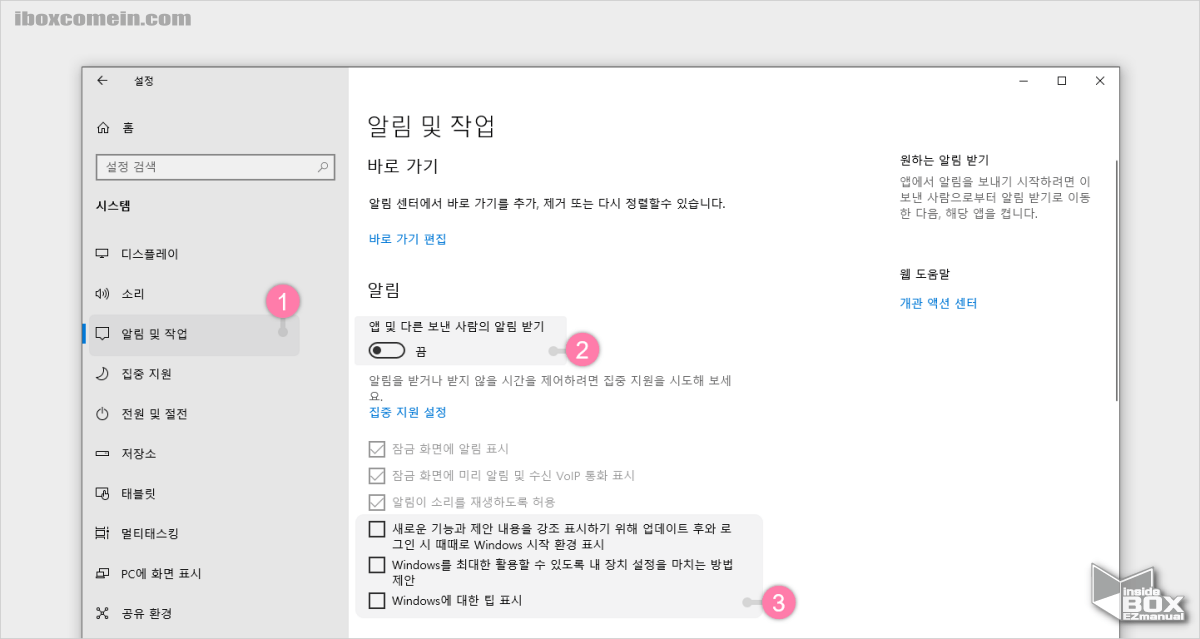
Task: Open 전원 및 절전 power settings icon
Action: point(103,413)
